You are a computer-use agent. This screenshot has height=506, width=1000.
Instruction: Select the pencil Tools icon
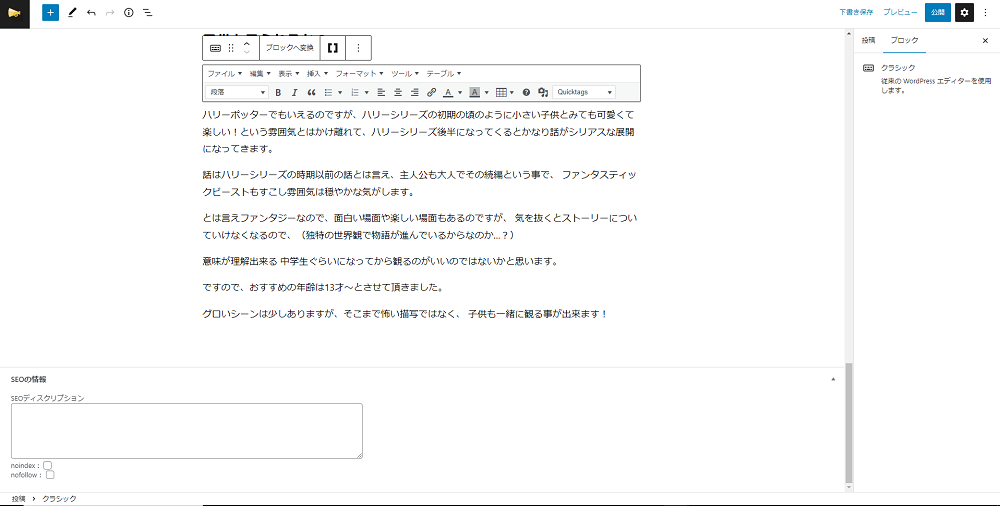71,12
